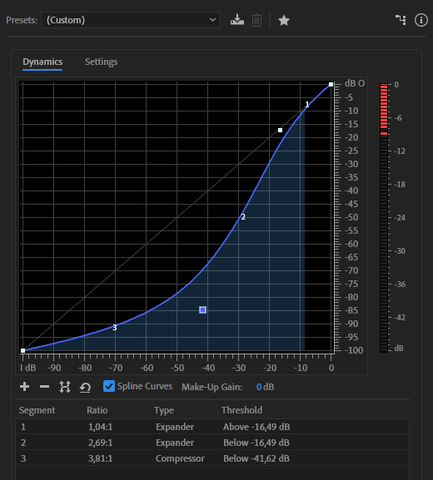Add a control point with the plus icon
The height and width of the screenshot is (480, 433).
(25, 387)
